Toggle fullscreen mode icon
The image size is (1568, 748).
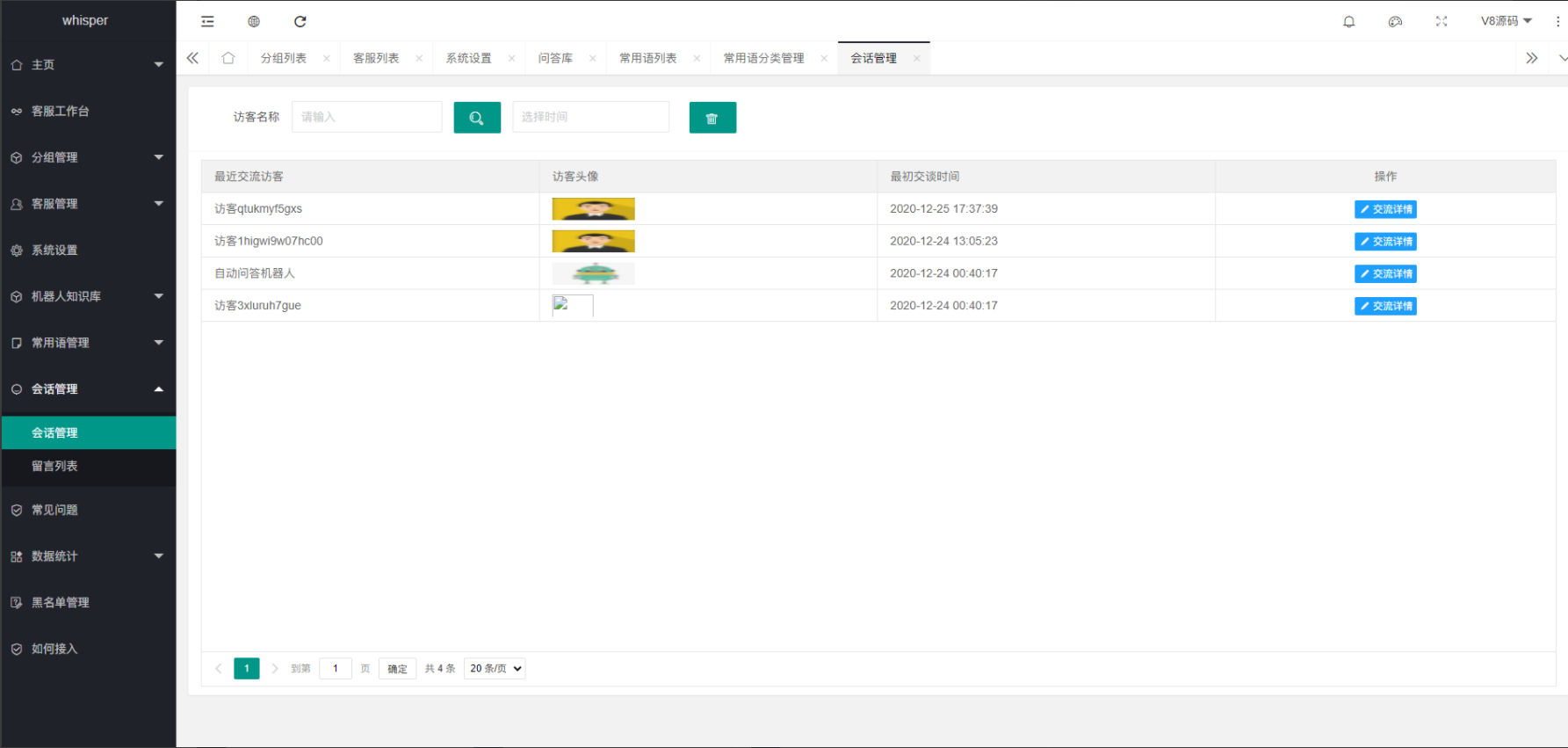pos(1442,21)
